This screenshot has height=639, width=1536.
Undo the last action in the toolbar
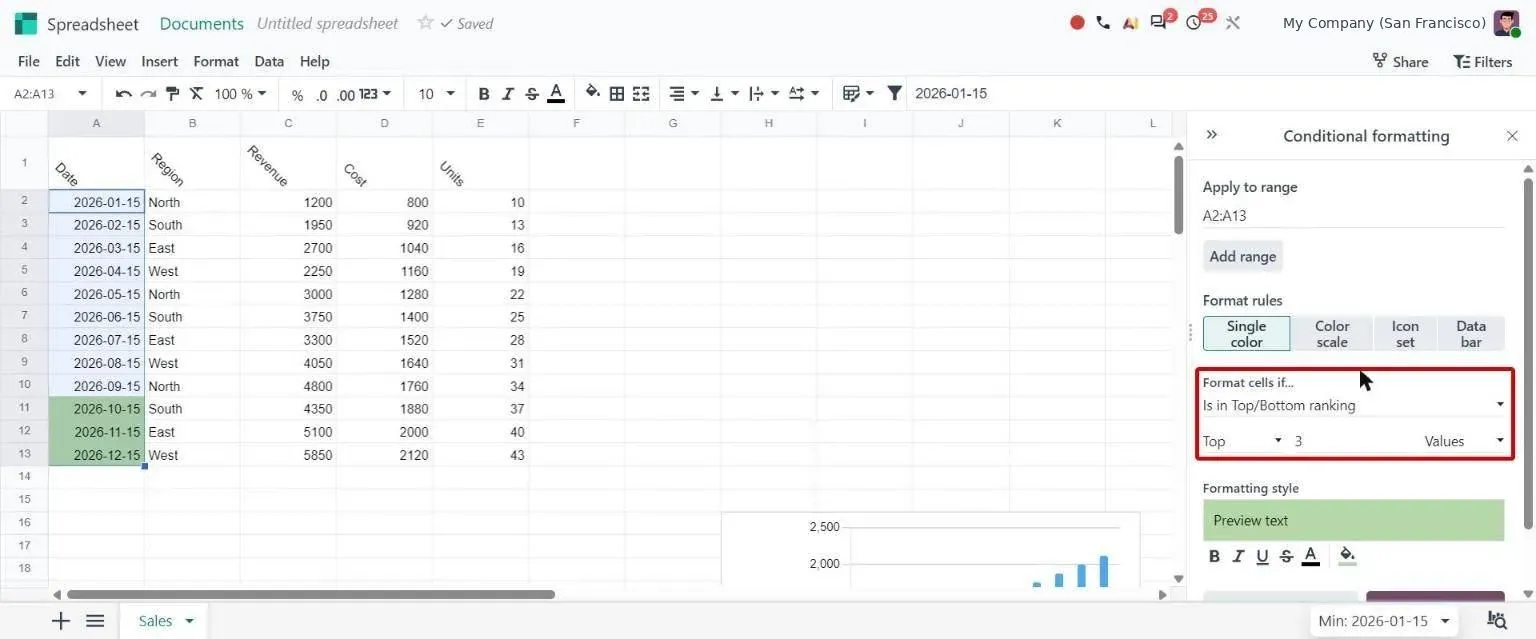(124, 94)
